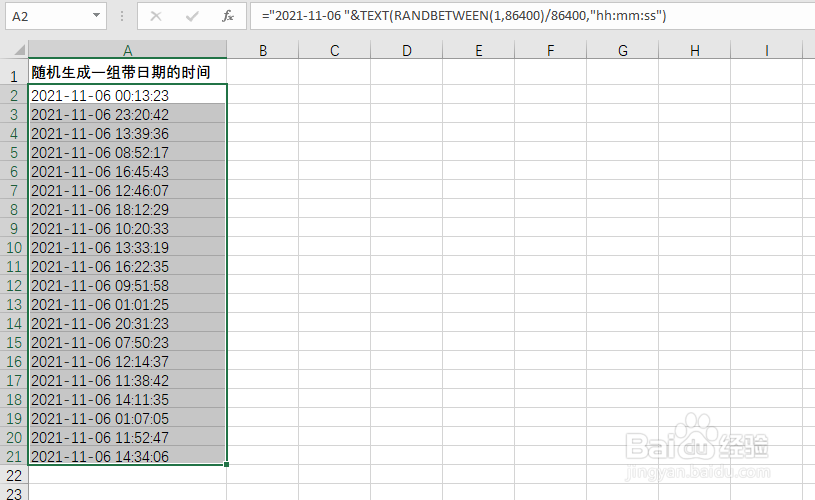This screenshot has width=815, height=500.
Task: Click cell with 2021-11-06 14:34:06
Action: point(127,456)
